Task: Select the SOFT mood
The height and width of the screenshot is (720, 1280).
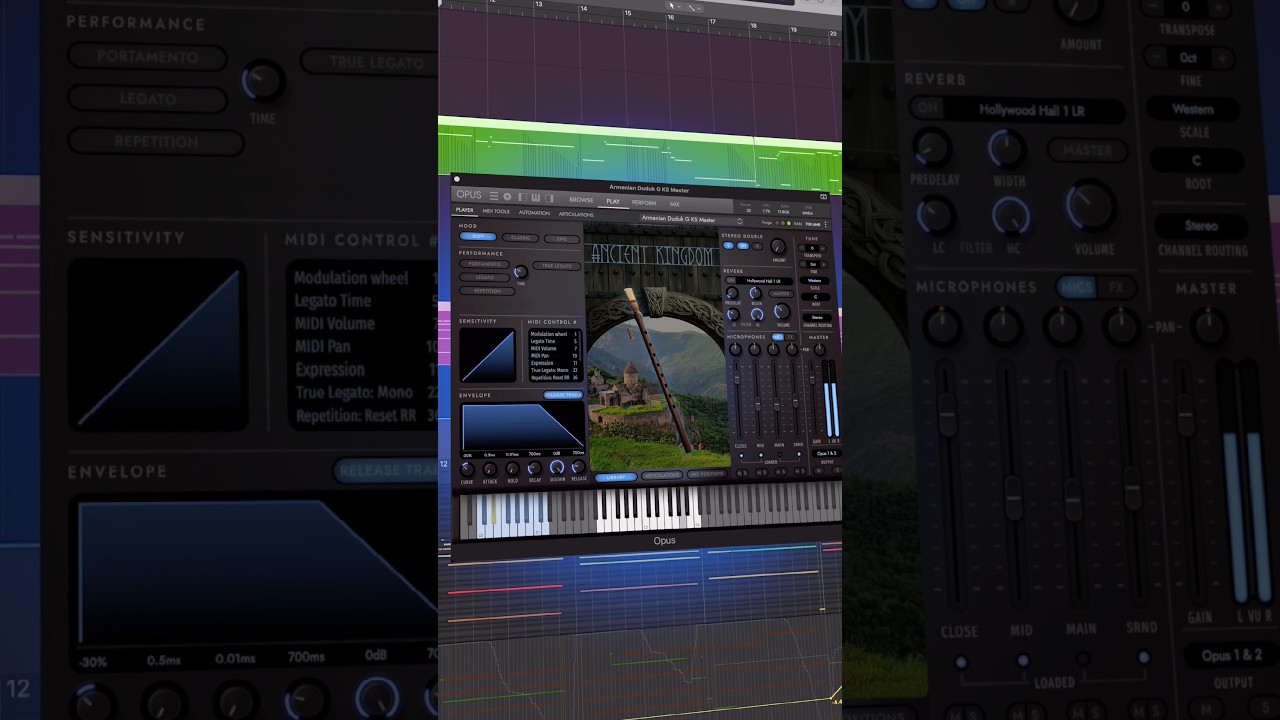Action: click(x=478, y=237)
